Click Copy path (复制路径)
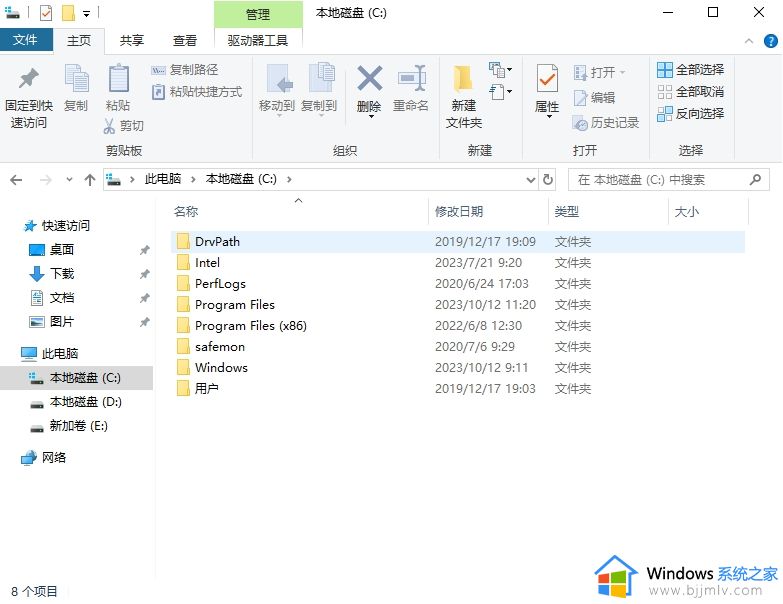The height and width of the screenshot is (604, 783). point(184,70)
